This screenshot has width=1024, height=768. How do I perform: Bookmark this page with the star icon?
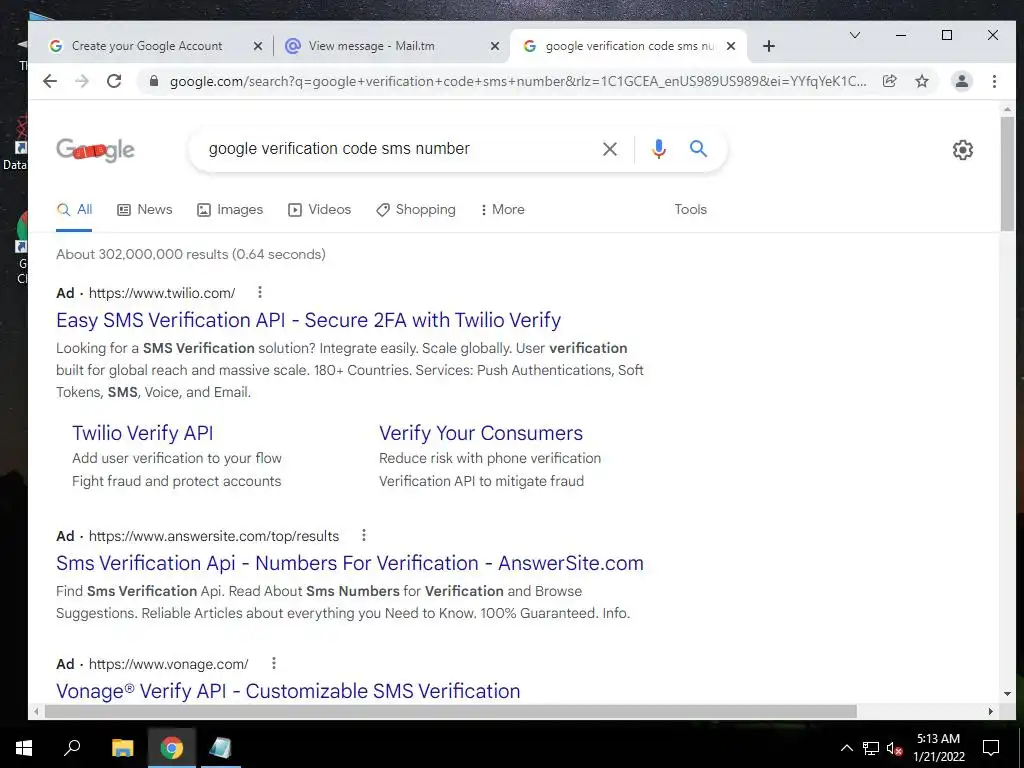(921, 81)
